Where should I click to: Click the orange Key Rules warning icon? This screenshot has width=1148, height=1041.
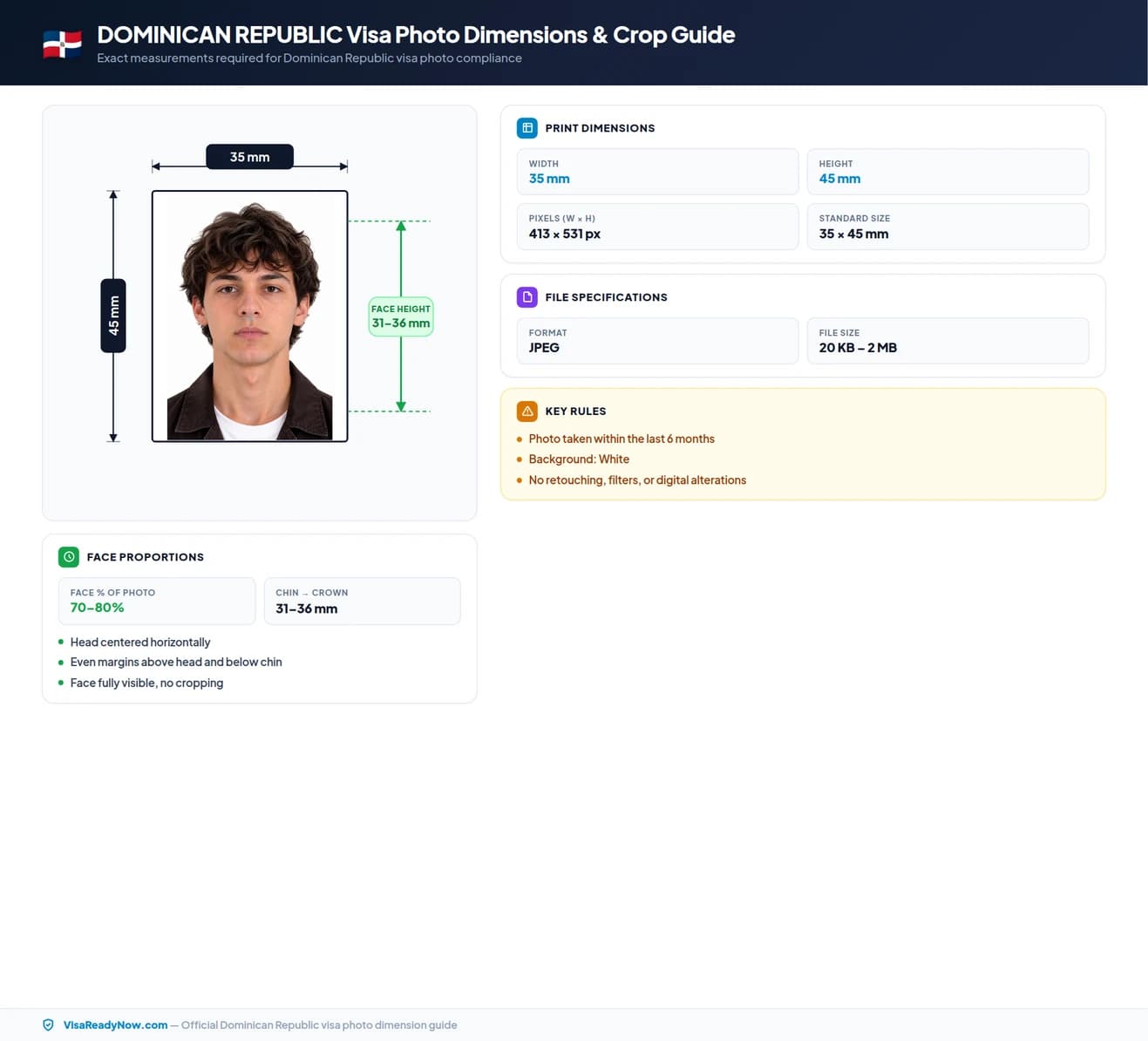pyautogui.click(x=527, y=412)
